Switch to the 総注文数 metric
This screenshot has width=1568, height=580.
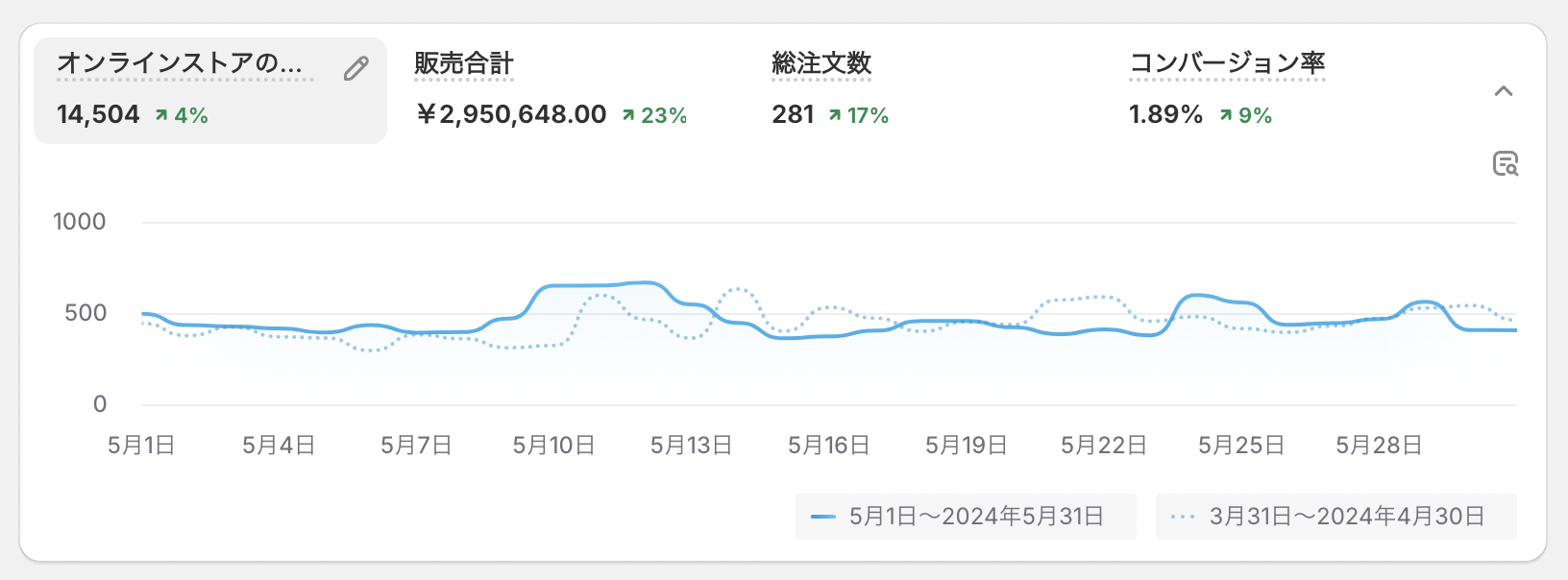[x=821, y=64]
